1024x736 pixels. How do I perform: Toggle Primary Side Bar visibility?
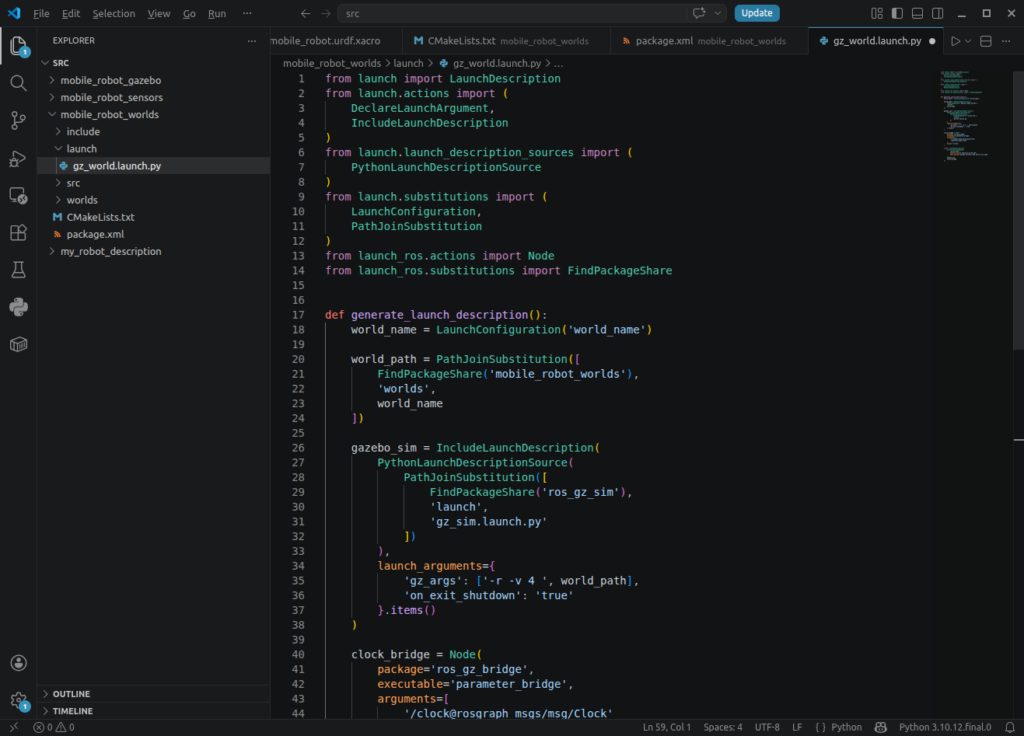pos(897,13)
